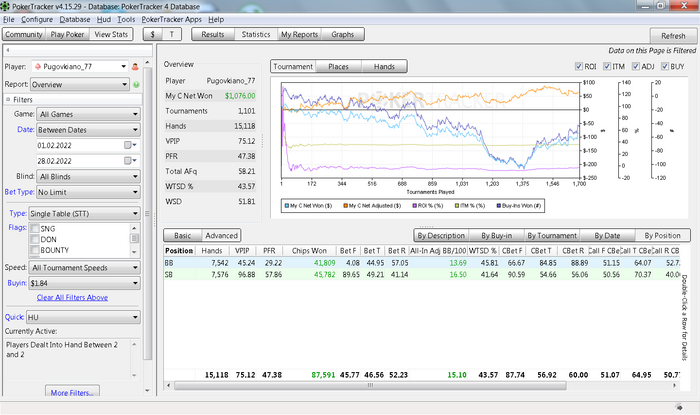Screen dimensions: 700x415
Task: Open the start date calendar picker for 01.02.2022
Action: (x=130, y=145)
